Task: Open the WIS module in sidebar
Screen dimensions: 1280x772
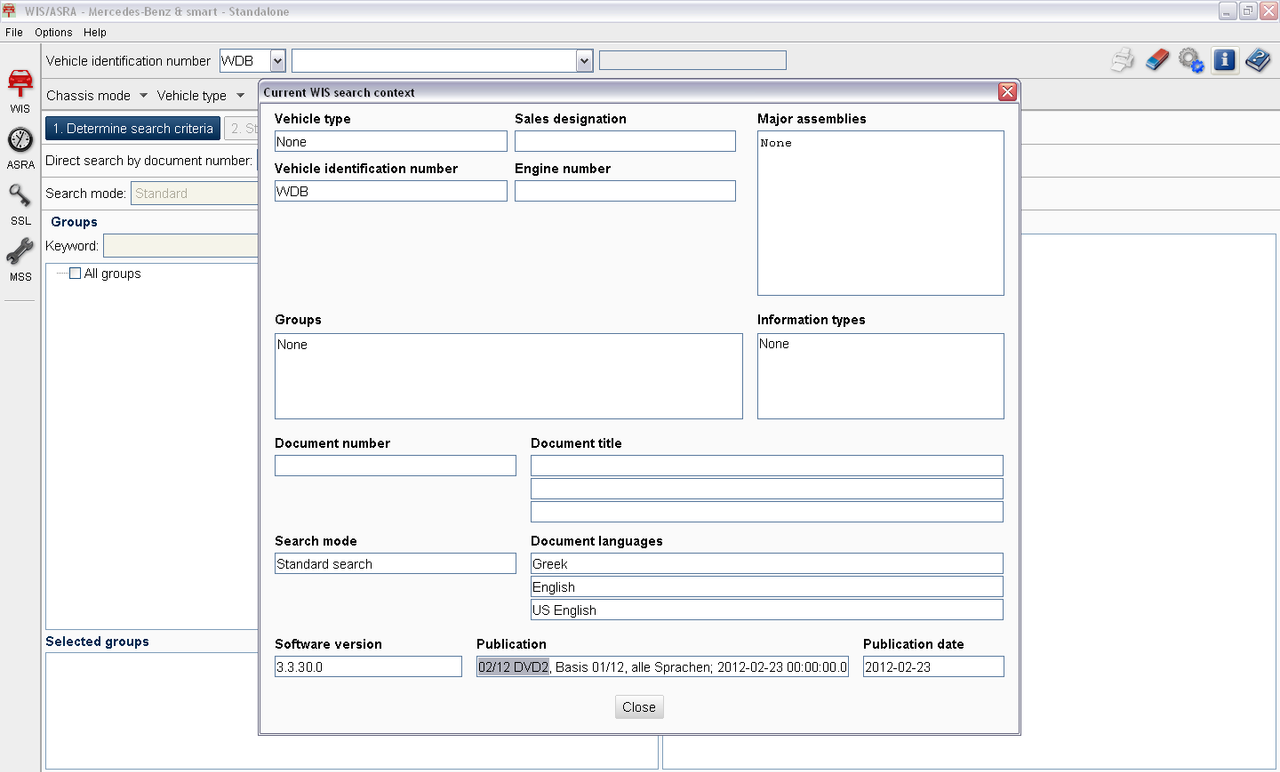Action: coord(20,91)
